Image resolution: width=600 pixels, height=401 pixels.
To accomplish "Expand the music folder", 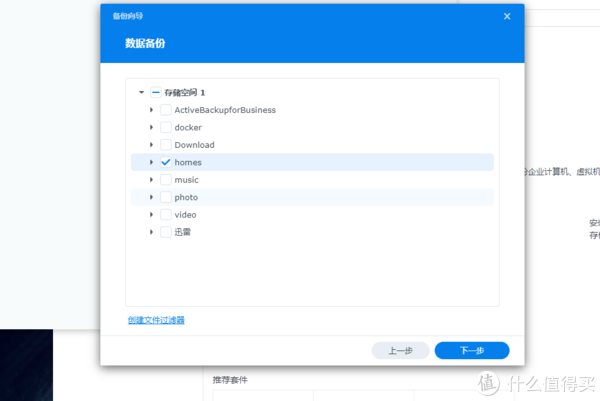I will tap(152, 179).
